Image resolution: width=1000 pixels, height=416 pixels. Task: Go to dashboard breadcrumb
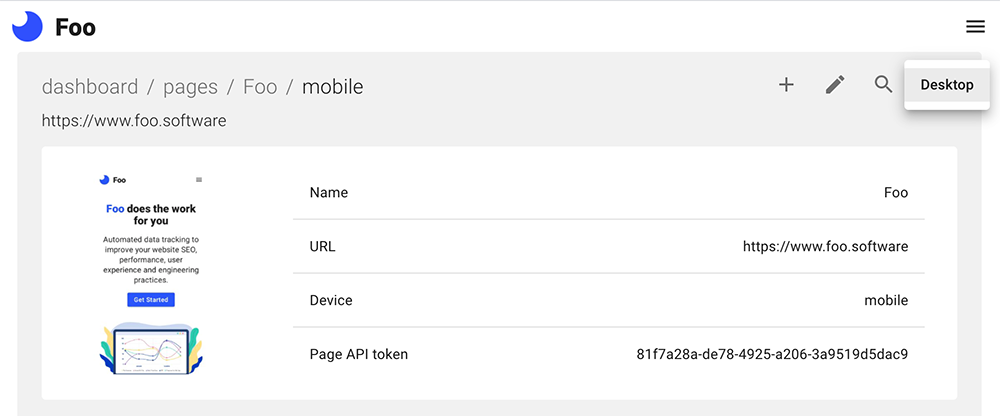pyautogui.click(x=90, y=86)
